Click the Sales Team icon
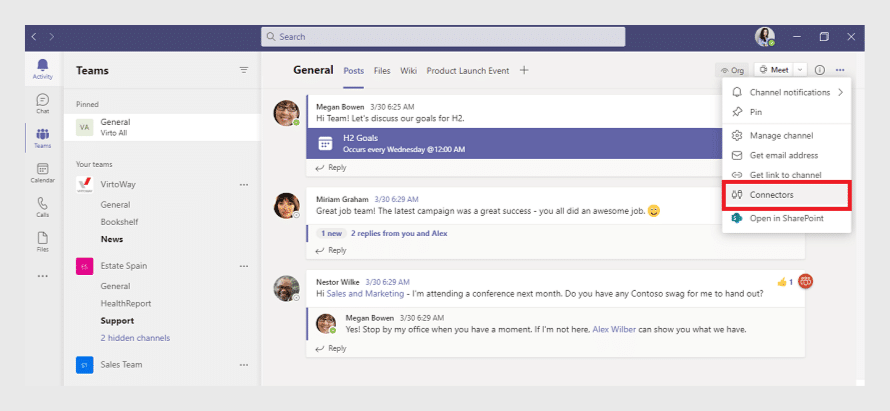Viewport: 890px width, 411px height. 85,364
